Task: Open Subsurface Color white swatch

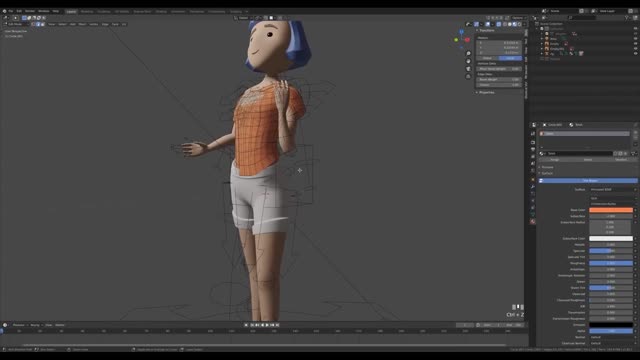Action: [x=611, y=238]
